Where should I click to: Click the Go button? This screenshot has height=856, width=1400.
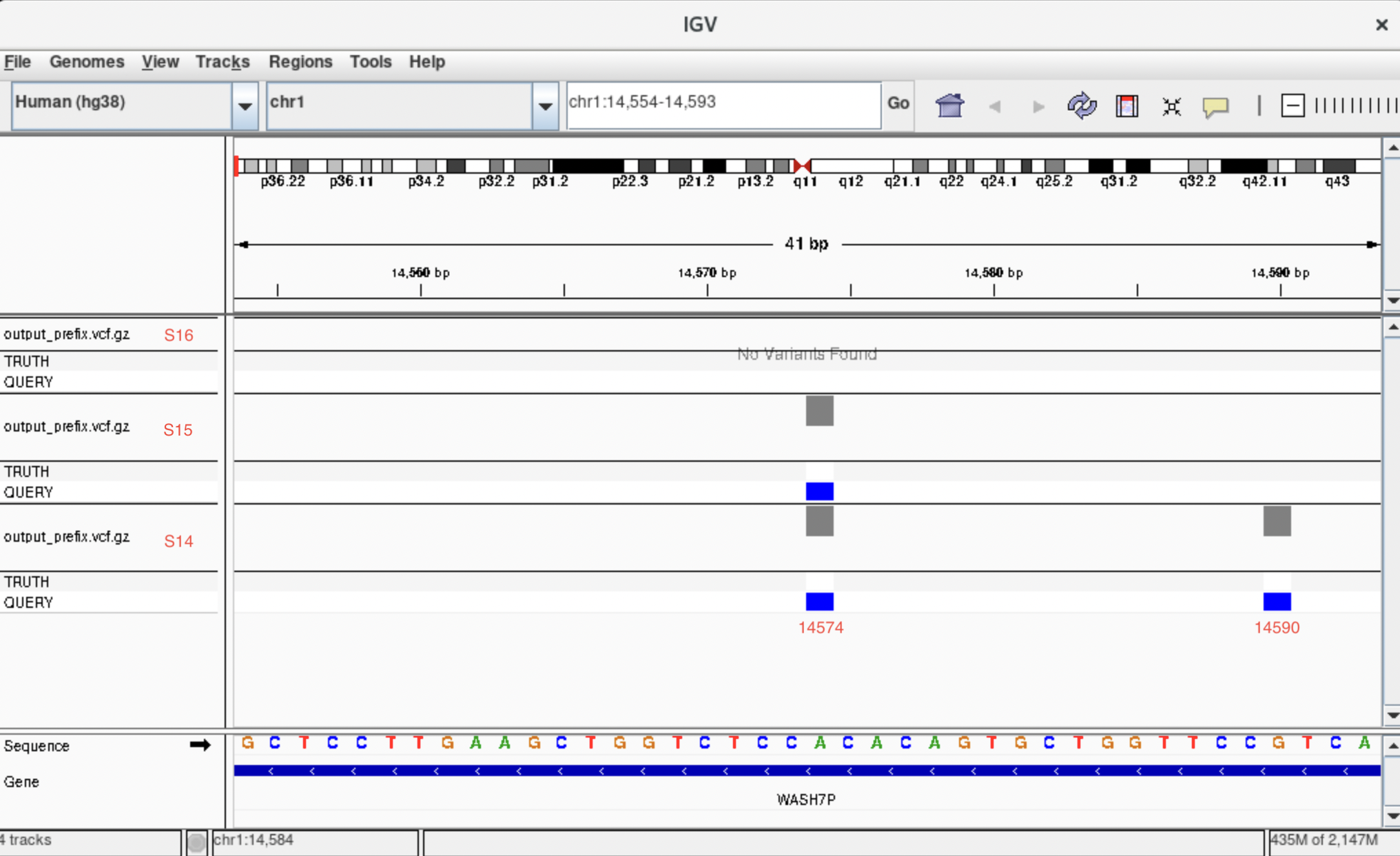898,104
